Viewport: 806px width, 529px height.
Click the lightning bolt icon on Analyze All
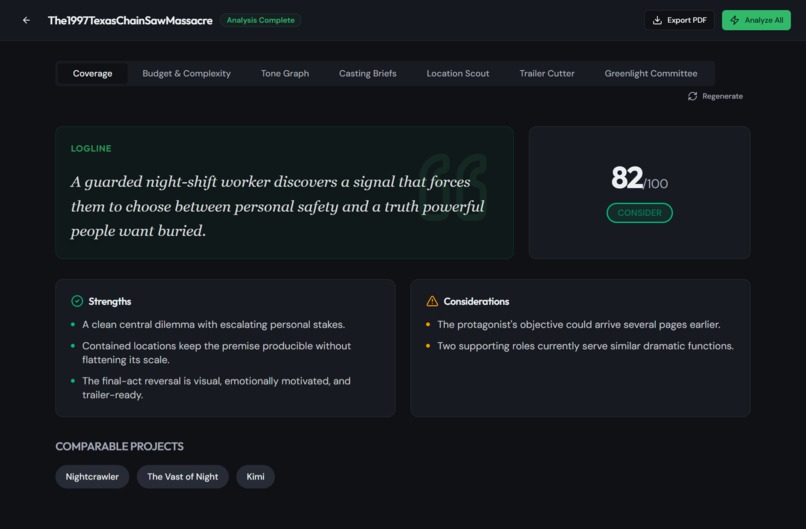coord(735,20)
